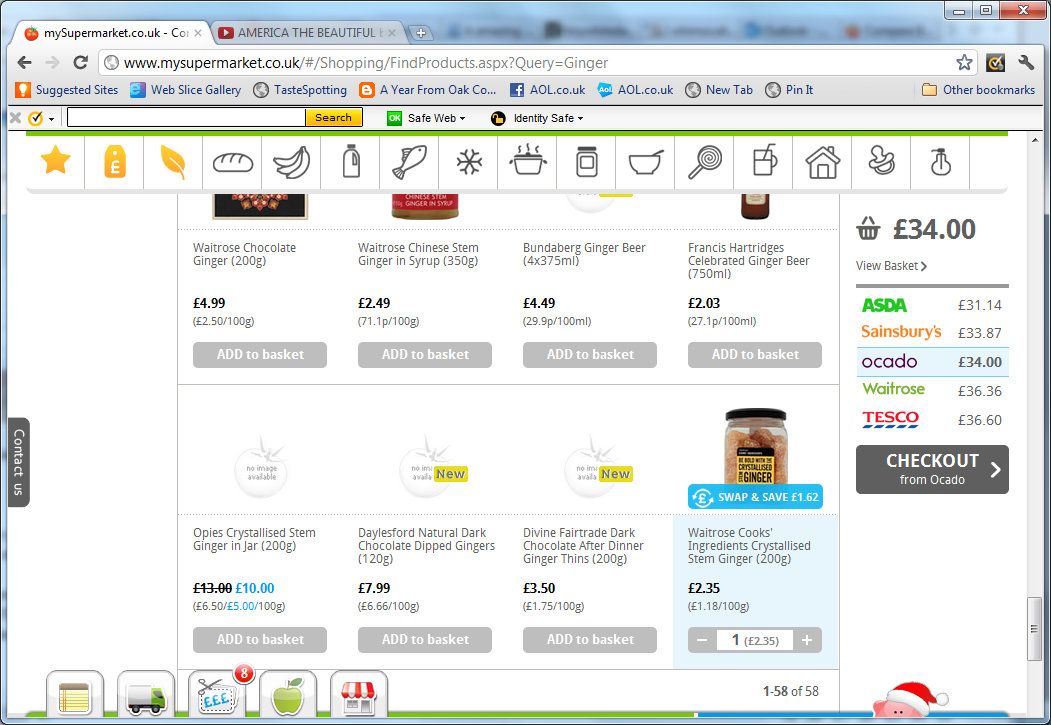The height and width of the screenshot is (725, 1051).
Task: Select the drink cup with straw category
Action: (763, 161)
